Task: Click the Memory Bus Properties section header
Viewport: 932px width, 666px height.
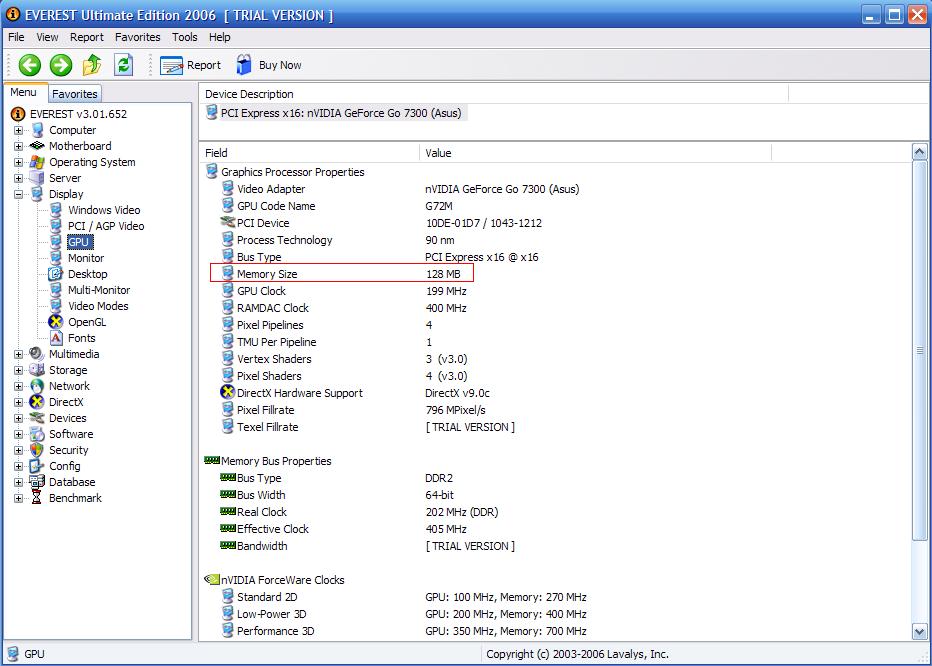Action: click(x=276, y=461)
